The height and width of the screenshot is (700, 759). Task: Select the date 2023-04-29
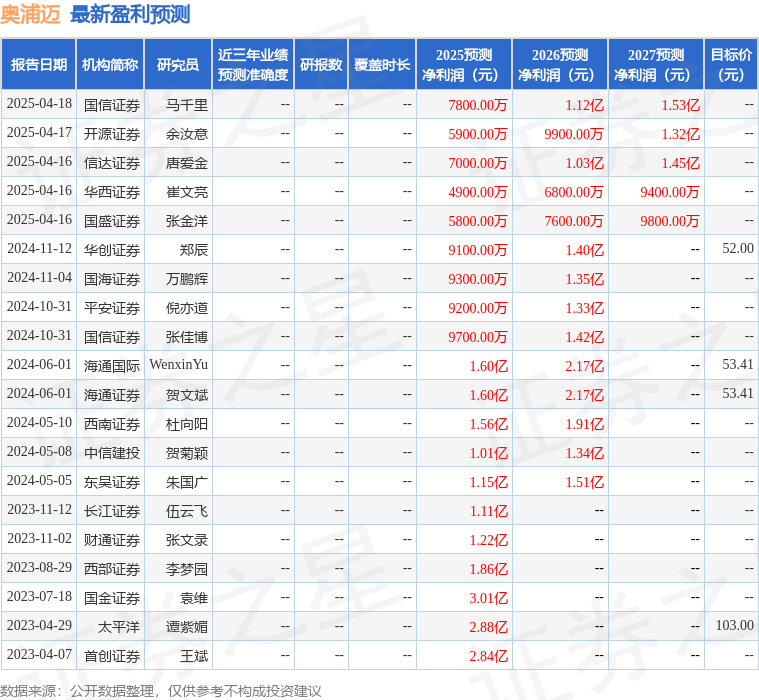(x=39, y=625)
